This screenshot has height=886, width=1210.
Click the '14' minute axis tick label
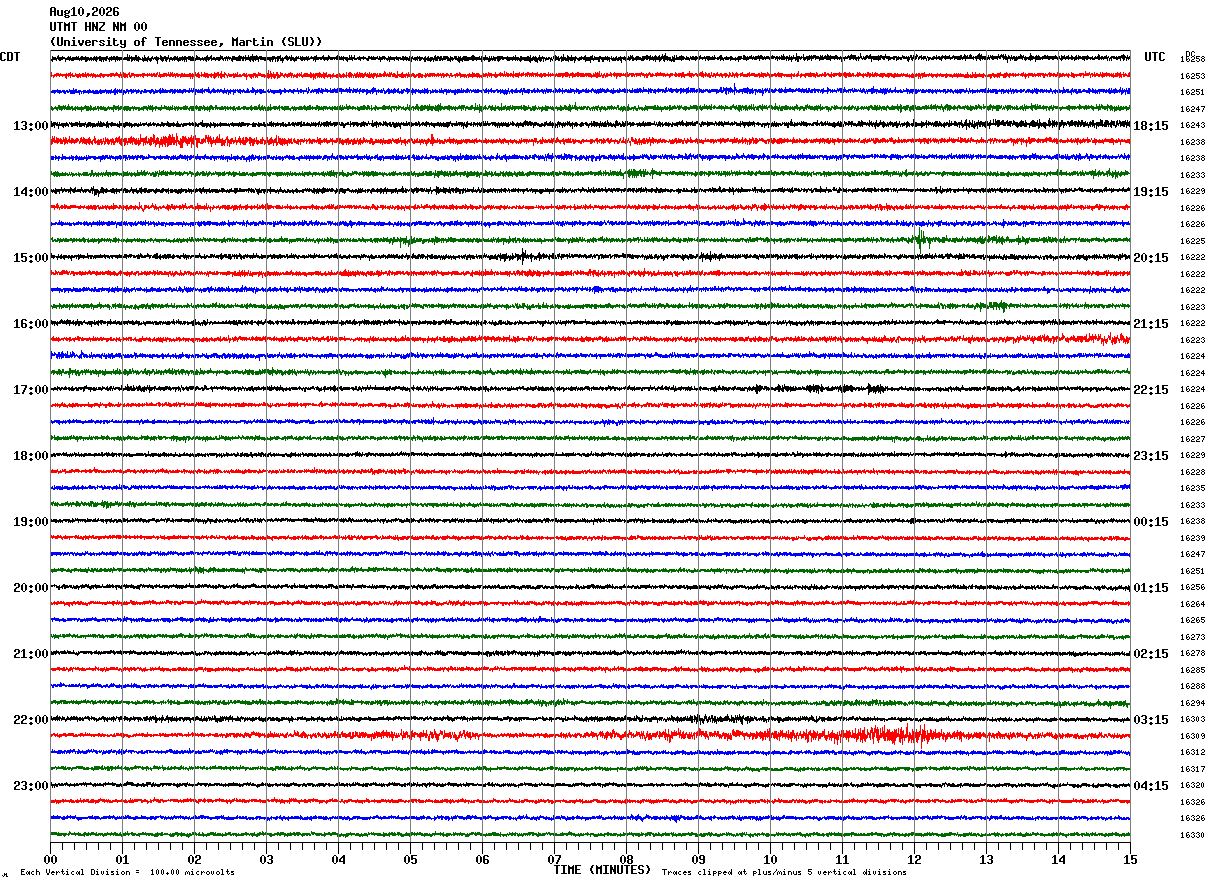click(x=1058, y=859)
